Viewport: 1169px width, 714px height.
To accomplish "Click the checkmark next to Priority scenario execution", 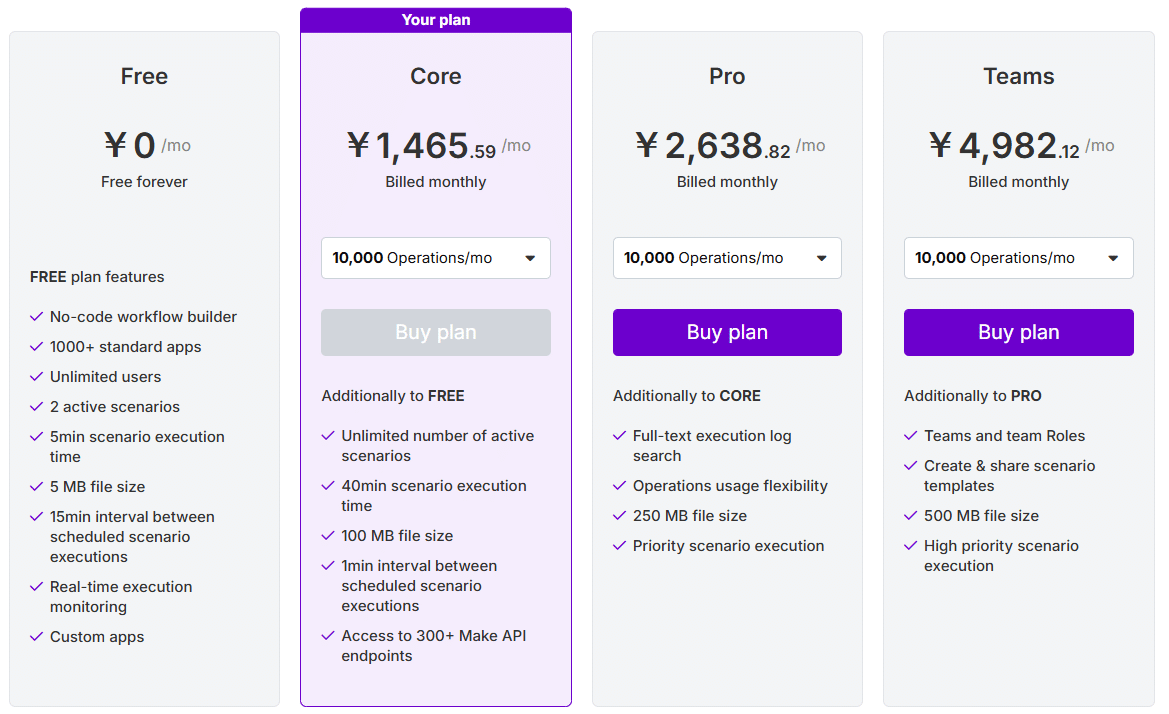I will [x=619, y=546].
